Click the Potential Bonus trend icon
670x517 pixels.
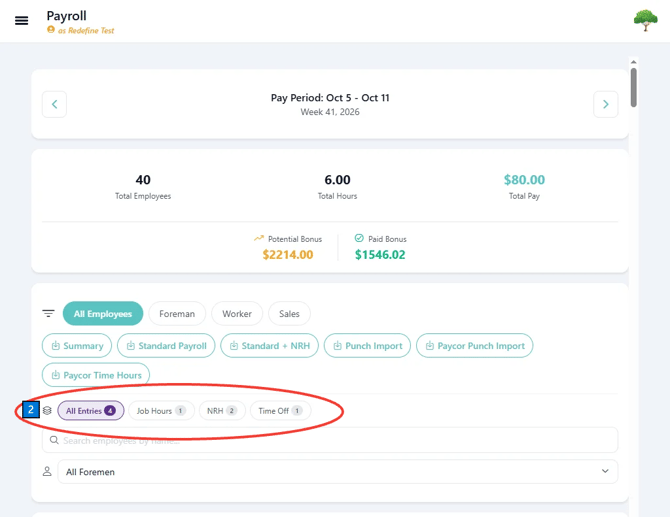pyautogui.click(x=259, y=238)
